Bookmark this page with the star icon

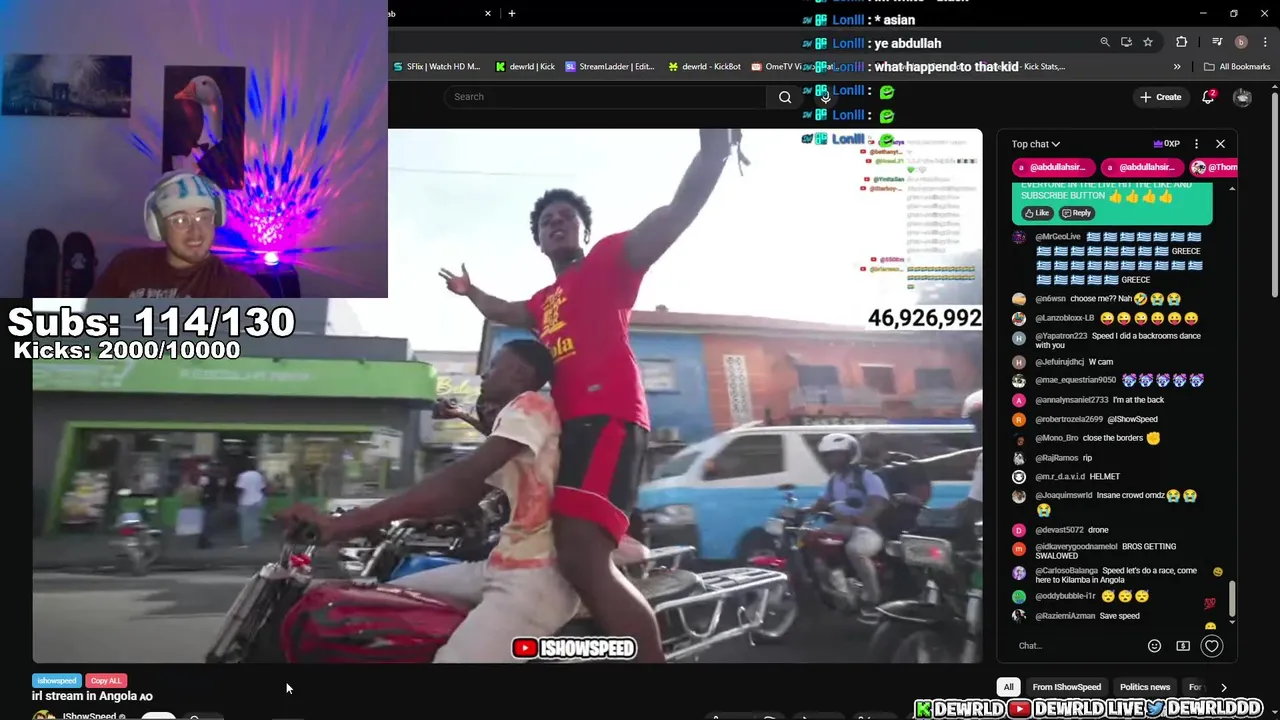point(1148,42)
